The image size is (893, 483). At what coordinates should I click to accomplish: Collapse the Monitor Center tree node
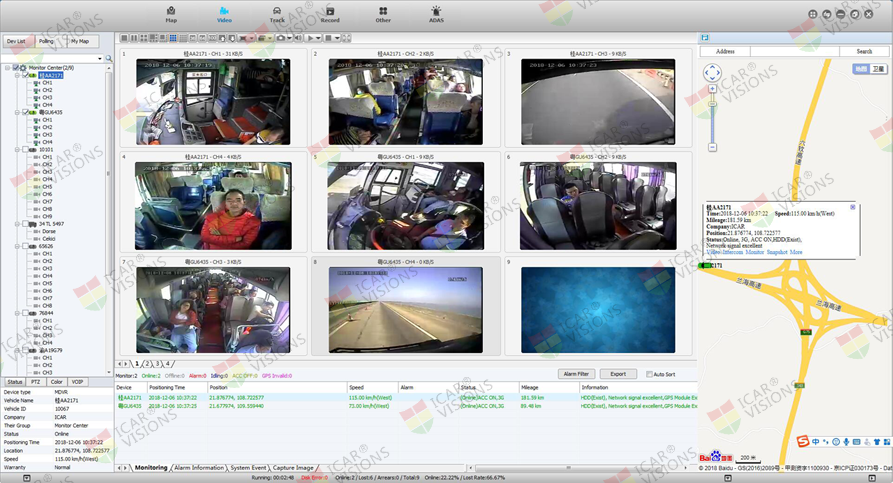point(7,68)
